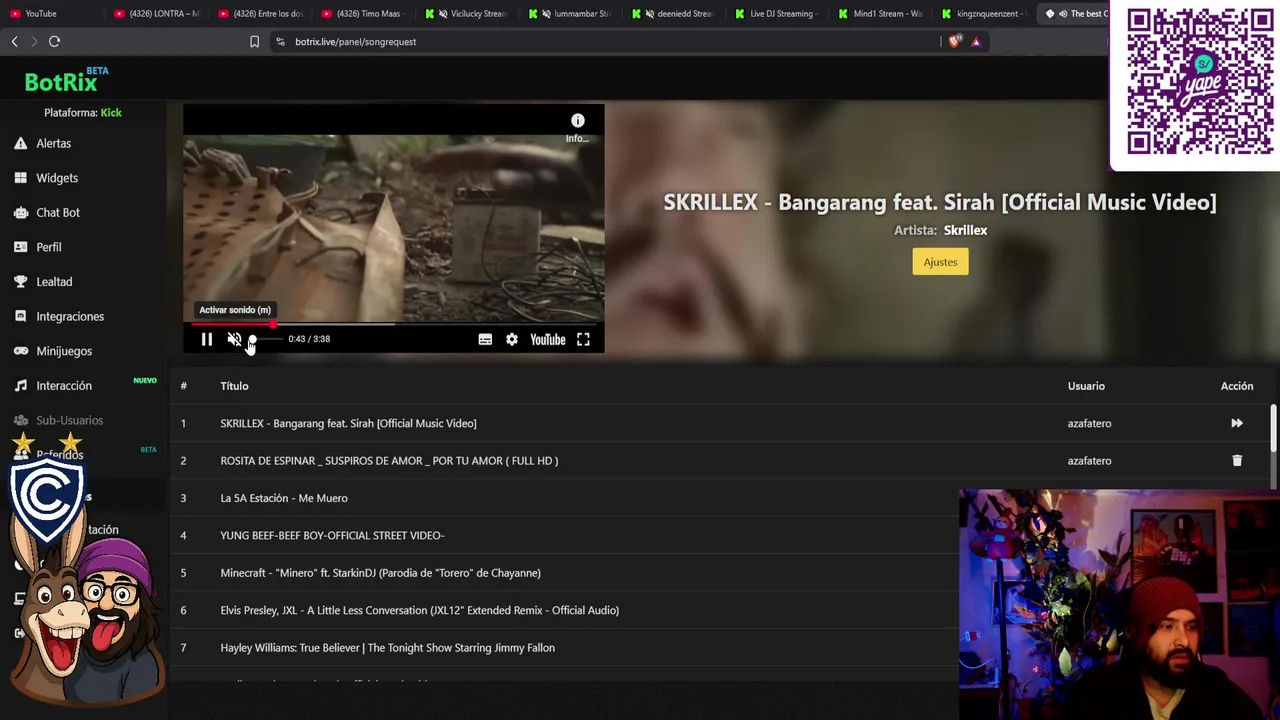1280x720 pixels.
Task: Open the video on YouTube logo
Action: [548, 339]
